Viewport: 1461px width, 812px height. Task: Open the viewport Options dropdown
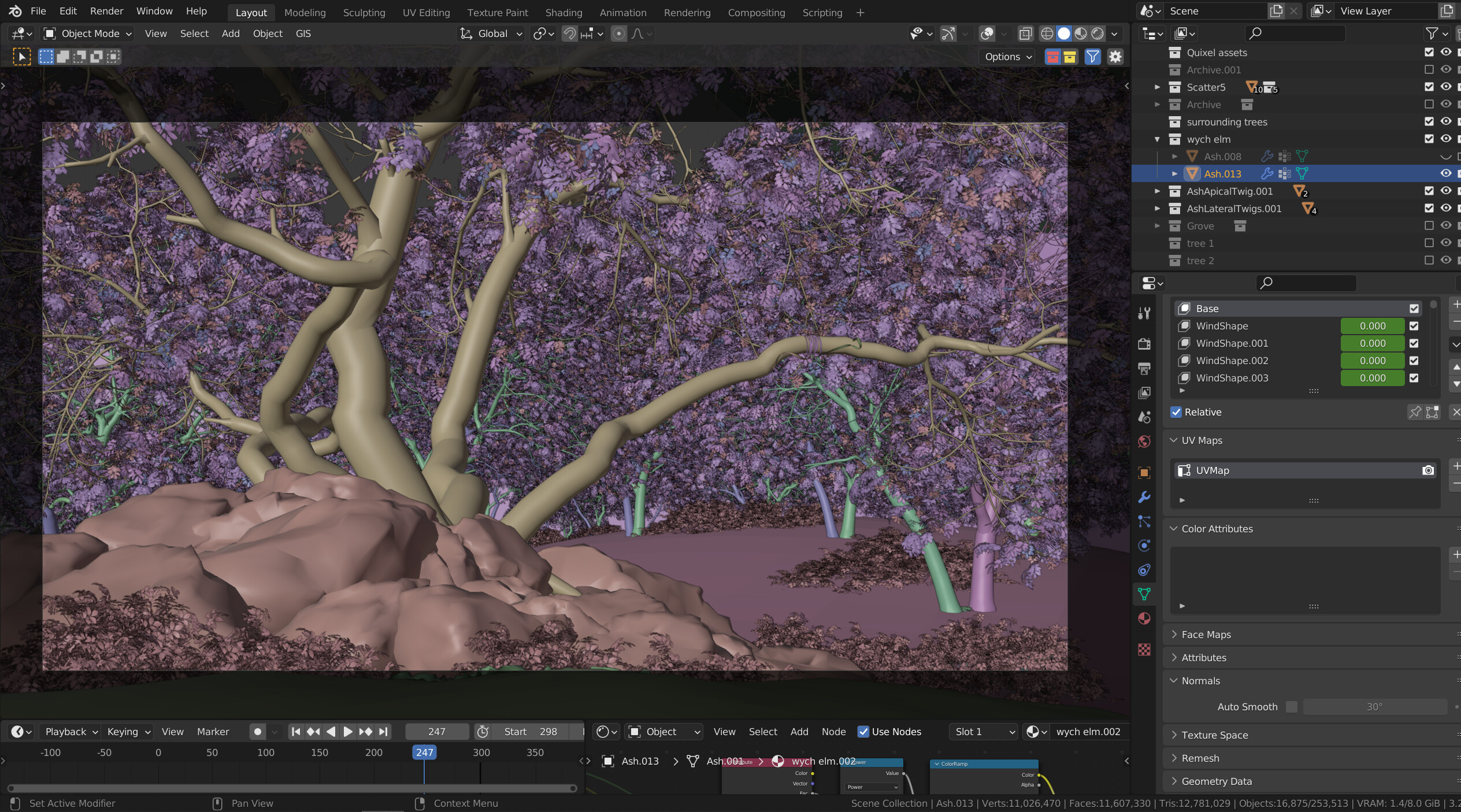1008,57
